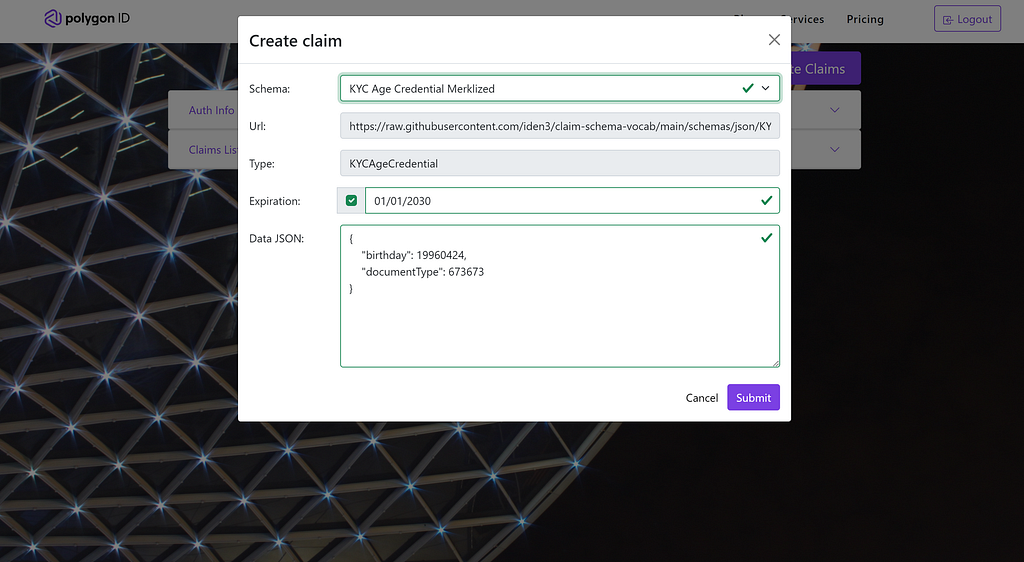This screenshot has width=1024, height=562.
Task: Close the Create claim dialog
Action: pyautogui.click(x=774, y=40)
